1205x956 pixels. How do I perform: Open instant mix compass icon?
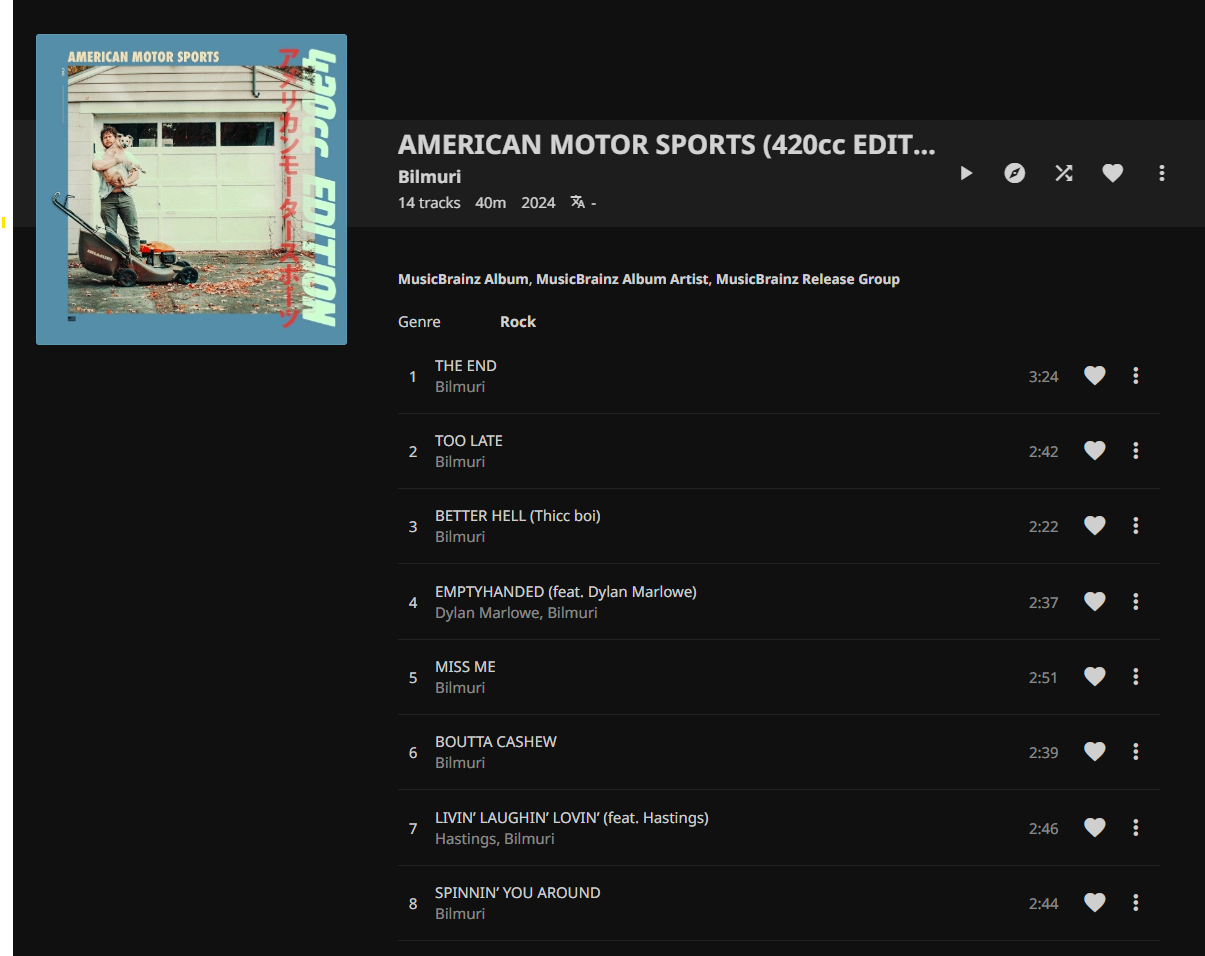(x=1014, y=173)
